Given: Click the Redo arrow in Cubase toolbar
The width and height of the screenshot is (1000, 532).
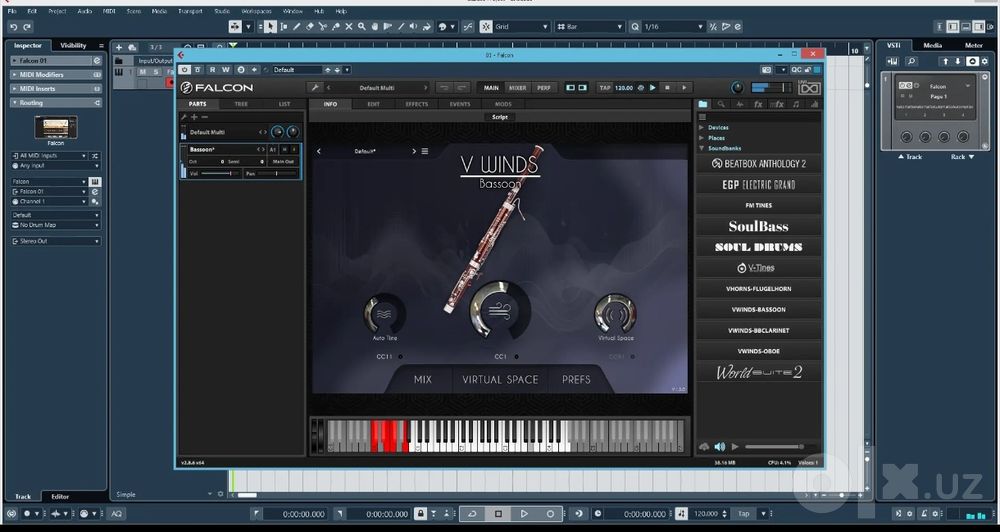Looking at the screenshot, I should pyautogui.click(x=27, y=27).
